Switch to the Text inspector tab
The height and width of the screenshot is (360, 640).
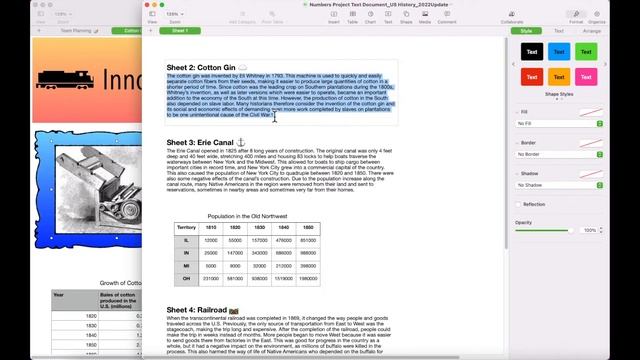559,31
